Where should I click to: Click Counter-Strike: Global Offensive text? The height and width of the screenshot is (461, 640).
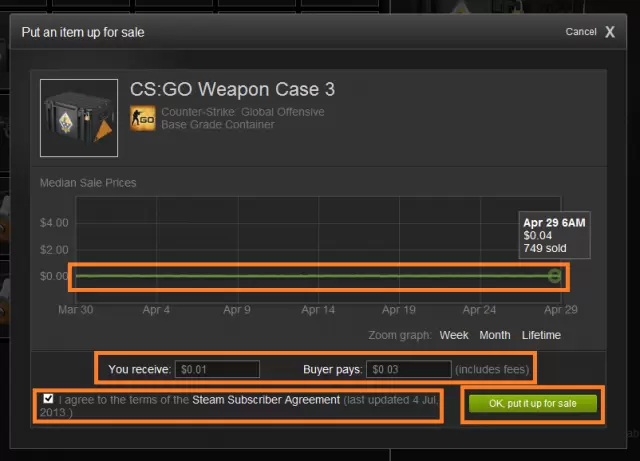pyautogui.click(x=242, y=112)
